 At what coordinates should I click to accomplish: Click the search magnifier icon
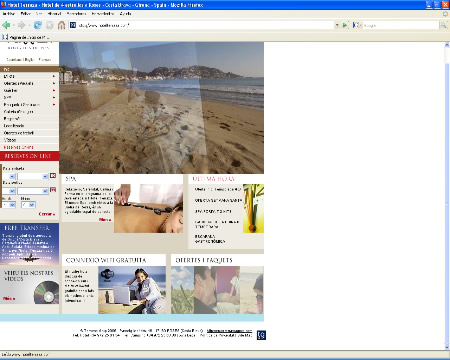[443, 25]
